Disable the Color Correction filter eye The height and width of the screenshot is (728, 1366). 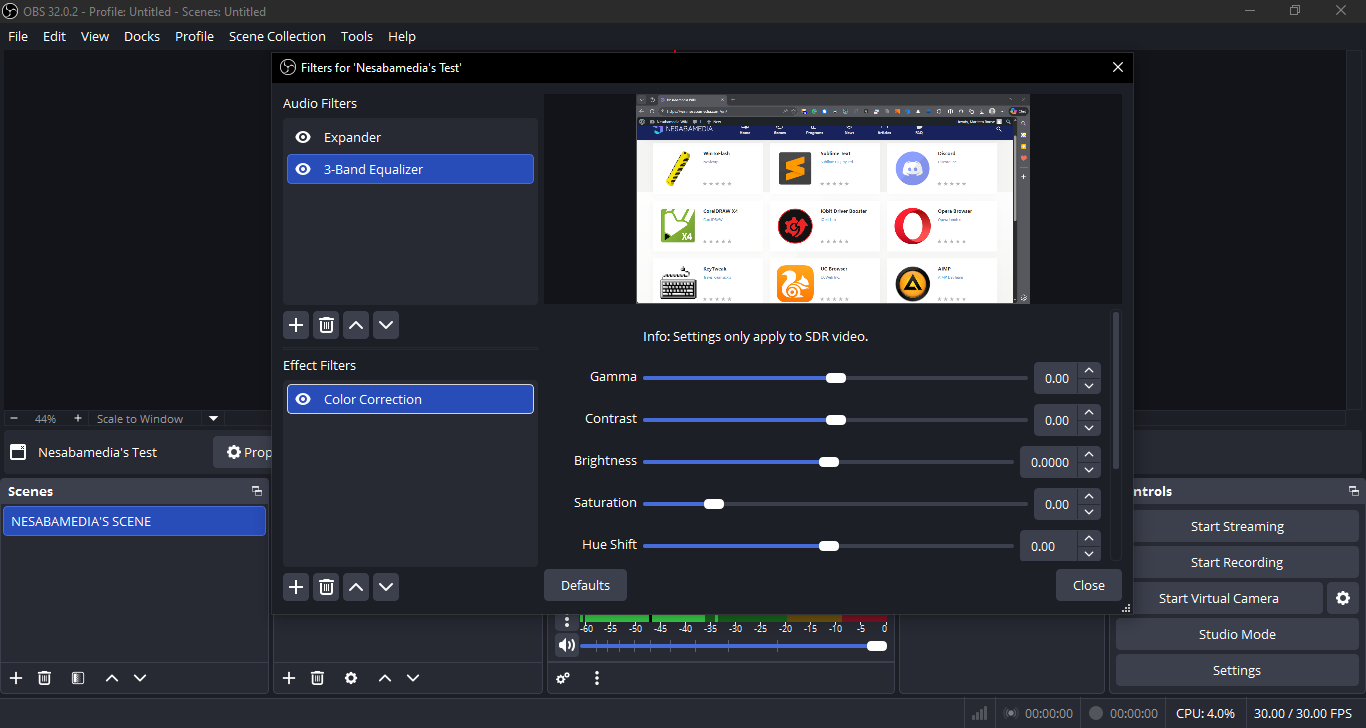303,399
